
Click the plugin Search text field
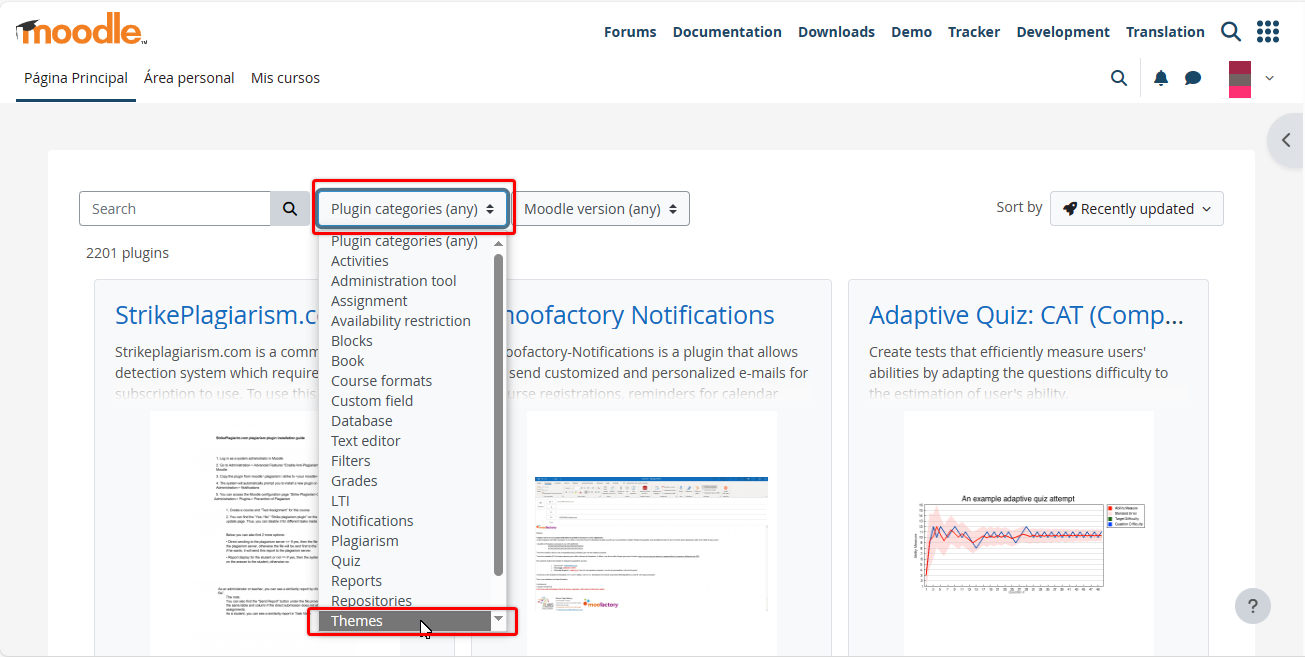175,209
